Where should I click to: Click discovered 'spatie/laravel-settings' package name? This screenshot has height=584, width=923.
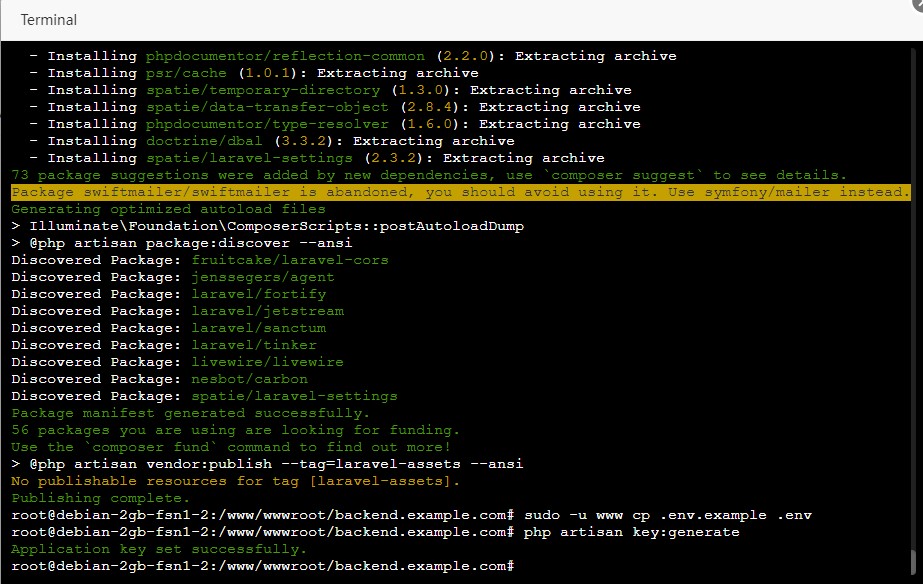(x=294, y=396)
